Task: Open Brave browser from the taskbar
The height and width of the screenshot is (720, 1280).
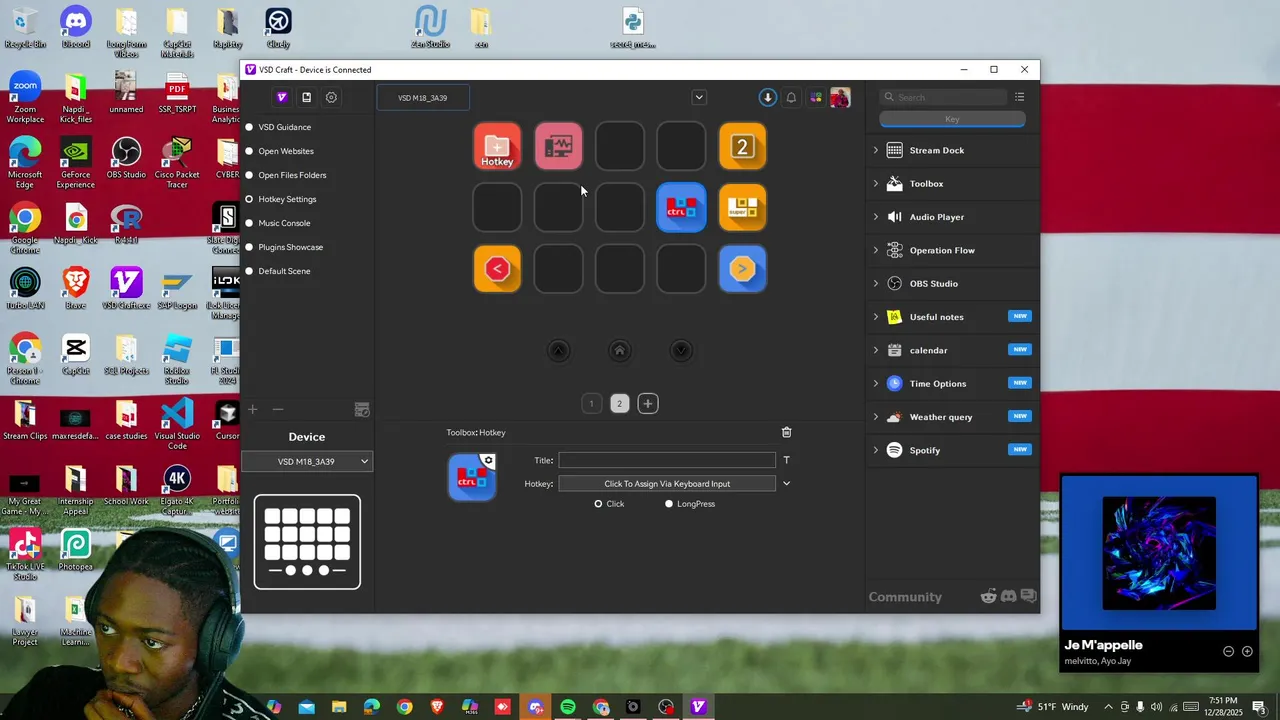Action: (437, 707)
